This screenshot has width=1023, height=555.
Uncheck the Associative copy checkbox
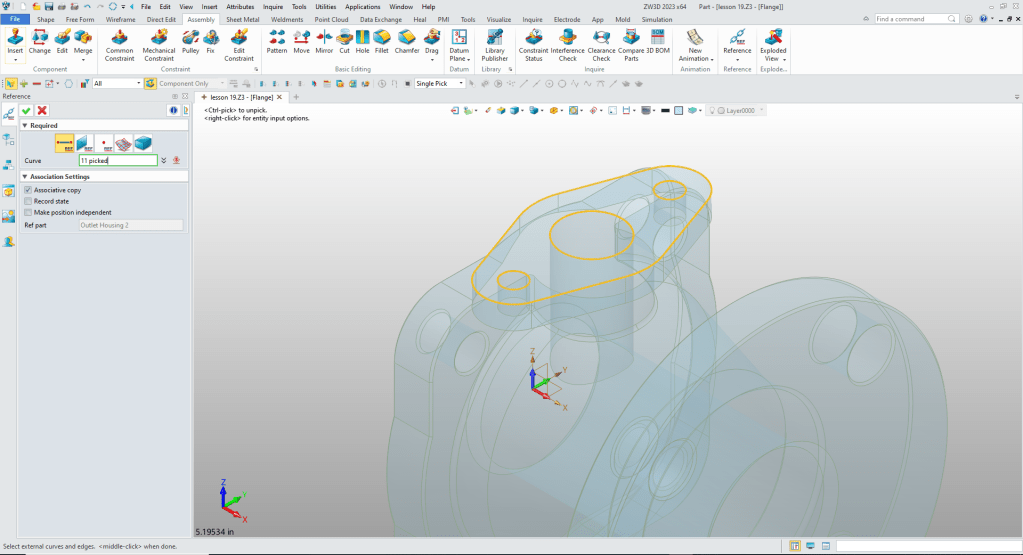tap(28, 190)
